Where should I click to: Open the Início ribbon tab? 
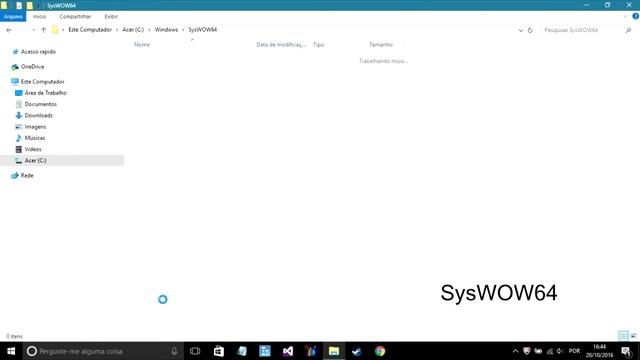click(x=39, y=17)
